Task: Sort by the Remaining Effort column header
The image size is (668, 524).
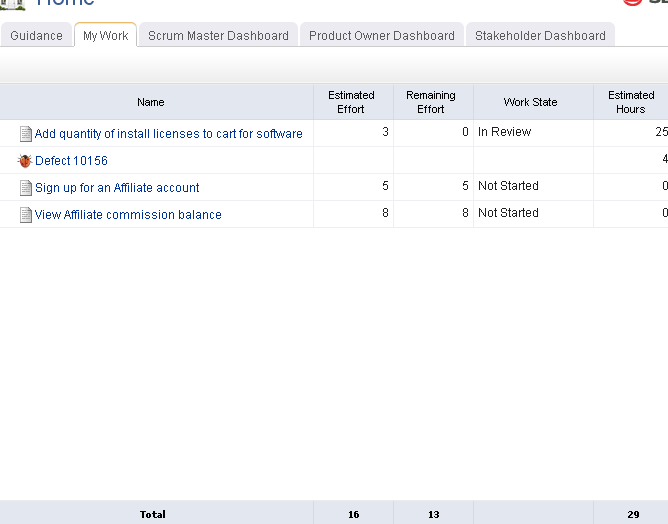Action: tap(431, 102)
